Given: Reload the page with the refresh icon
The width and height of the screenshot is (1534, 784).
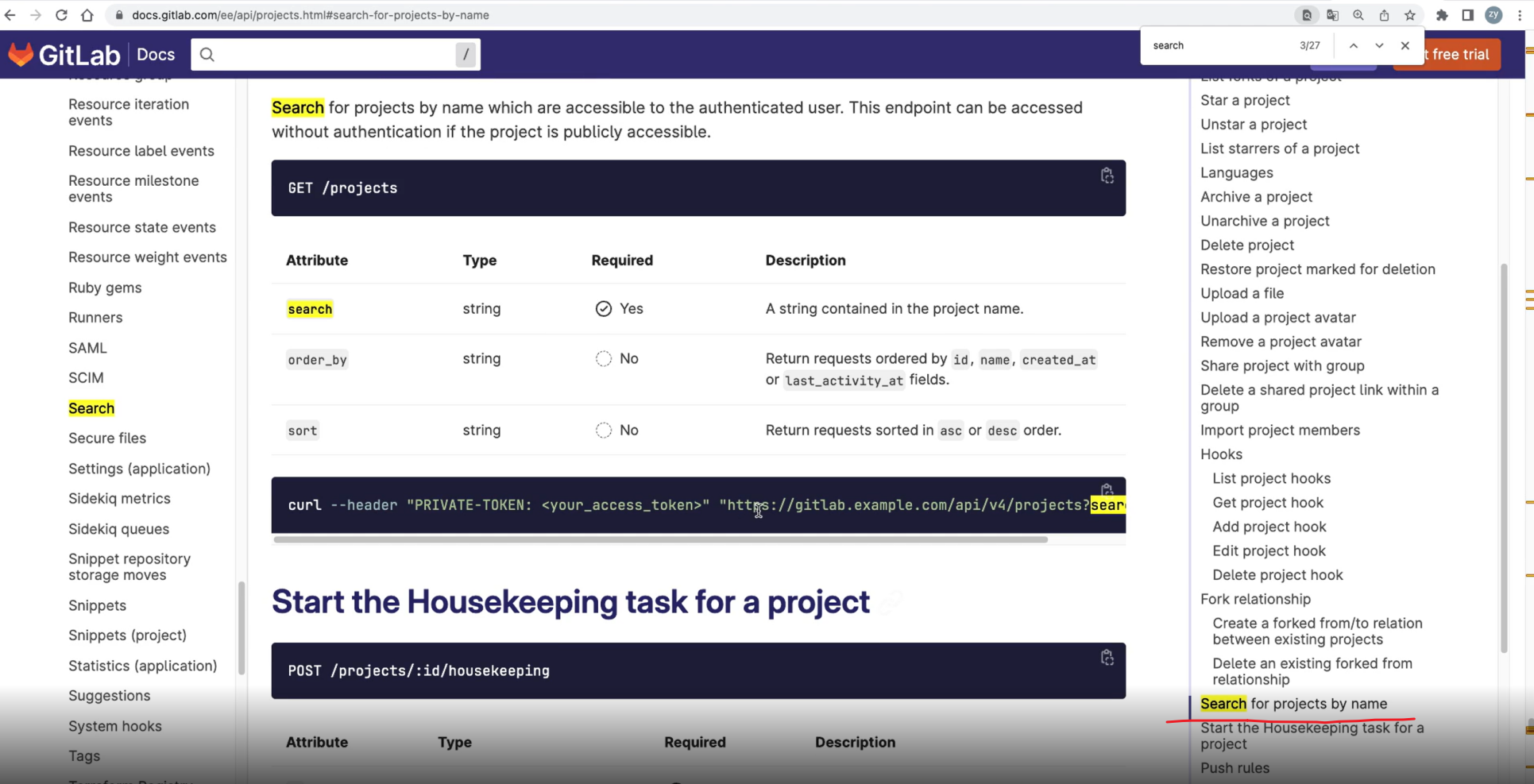Looking at the screenshot, I should point(61,15).
